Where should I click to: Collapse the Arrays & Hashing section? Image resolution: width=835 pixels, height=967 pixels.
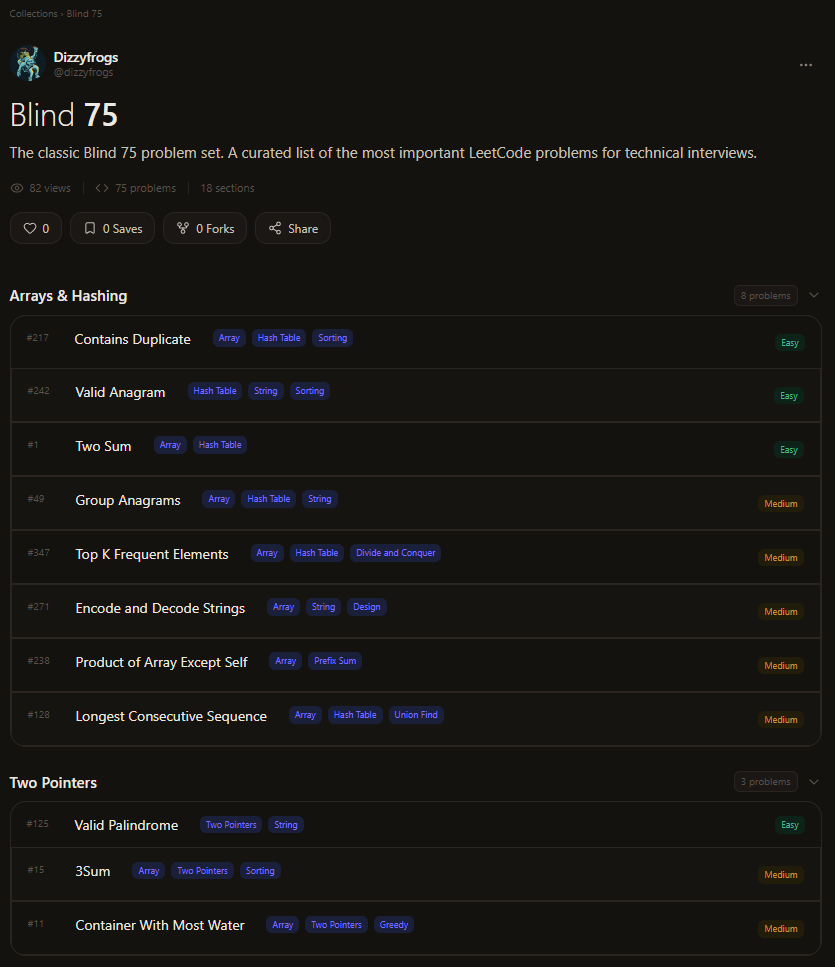coord(814,295)
